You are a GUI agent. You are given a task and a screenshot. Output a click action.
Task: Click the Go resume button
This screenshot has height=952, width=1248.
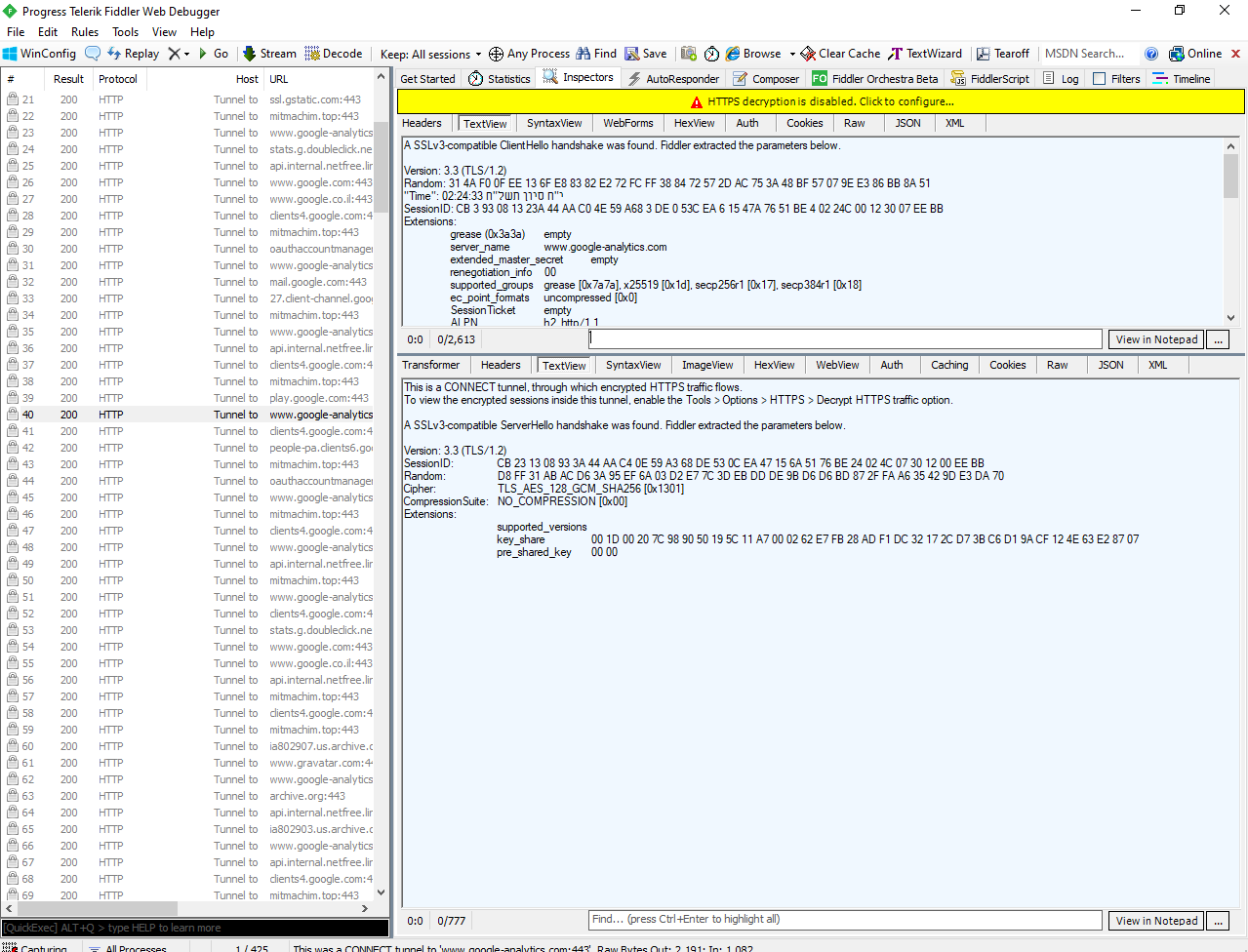tap(214, 54)
